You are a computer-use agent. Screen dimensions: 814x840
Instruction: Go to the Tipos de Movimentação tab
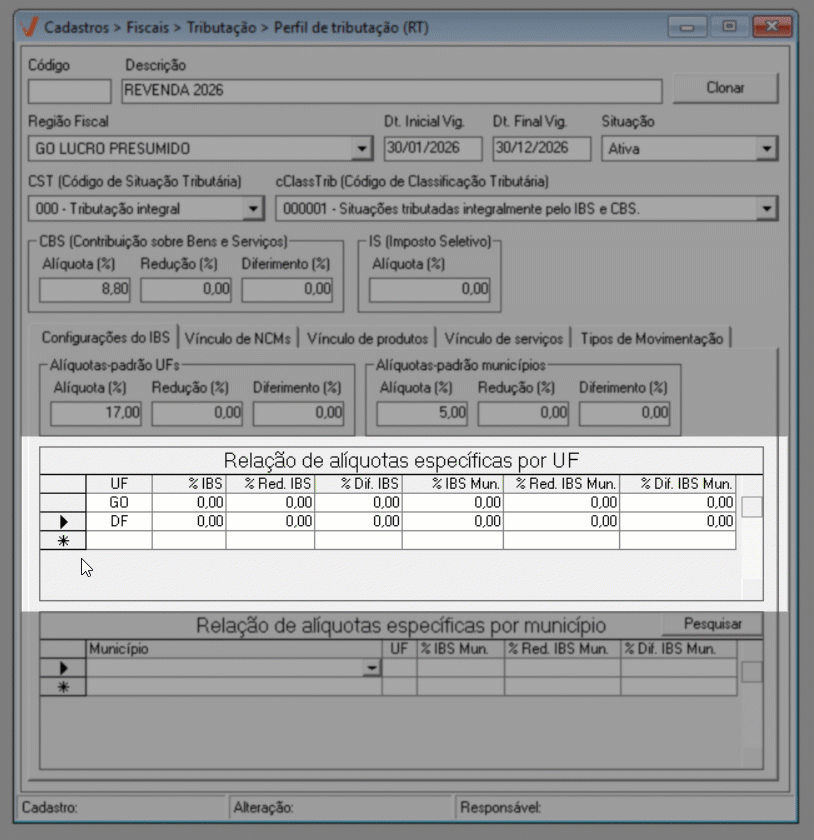(x=651, y=338)
